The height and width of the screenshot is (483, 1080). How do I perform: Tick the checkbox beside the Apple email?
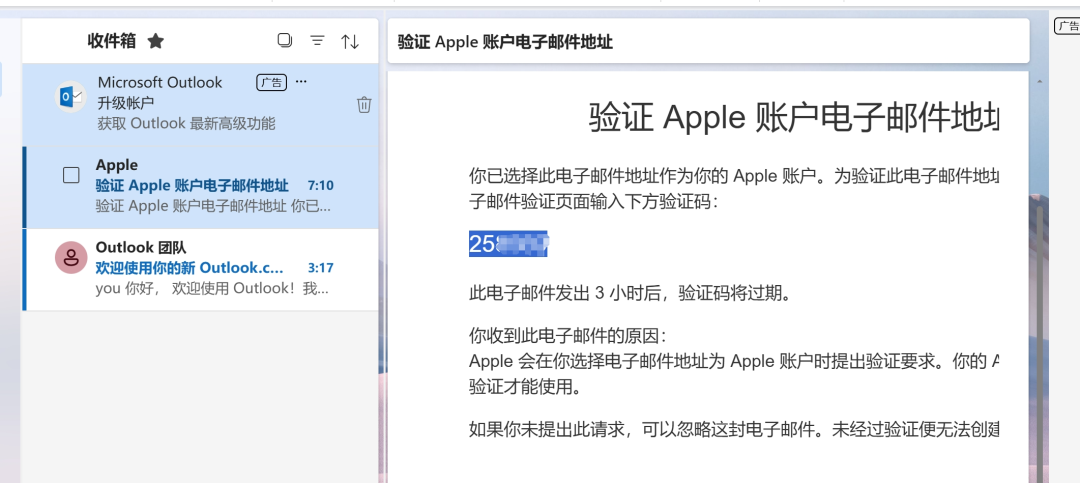coord(71,176)
